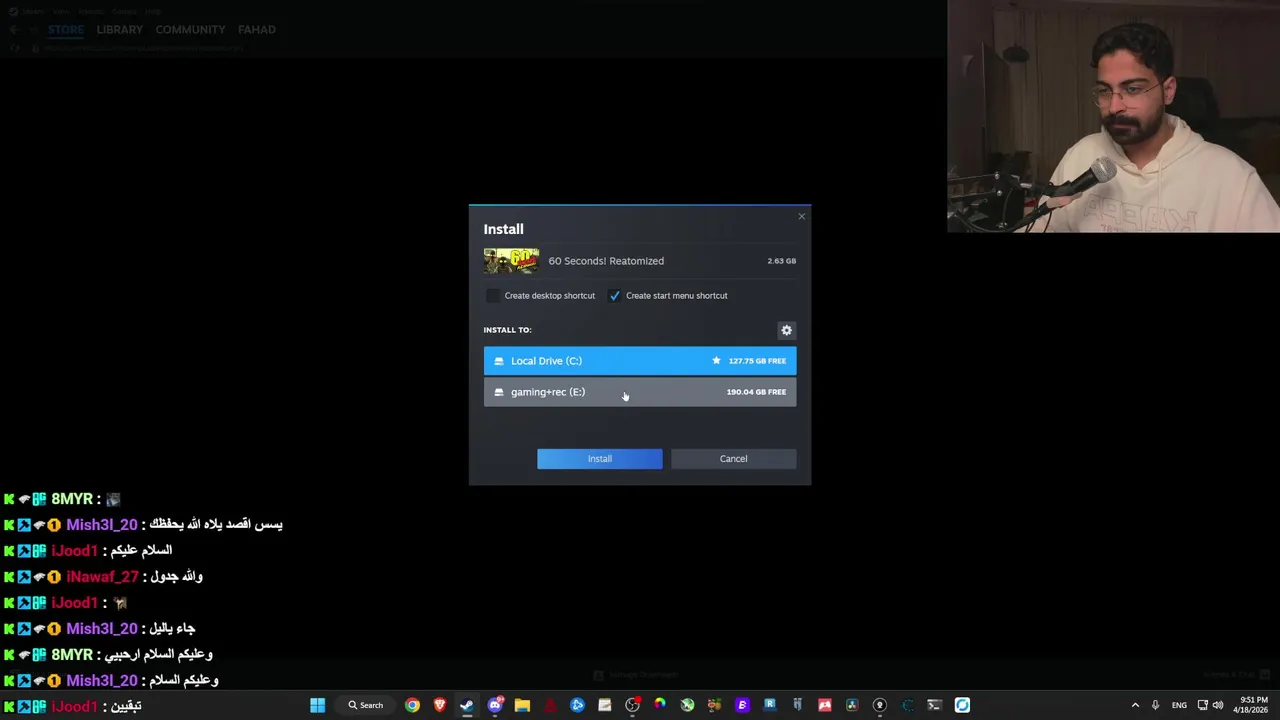The image size is (1280, 720).
Task: Open Google Chrome from the taskbar
Action: (x=412, y=705)
